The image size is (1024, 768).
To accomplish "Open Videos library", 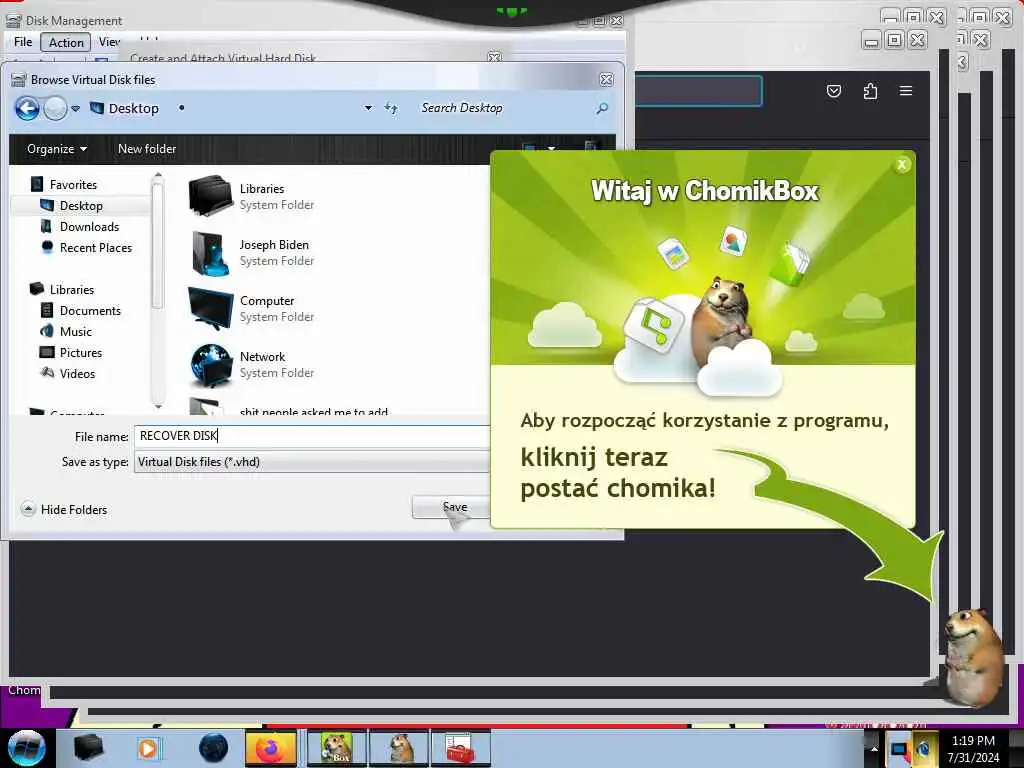I will click(78, 374).
